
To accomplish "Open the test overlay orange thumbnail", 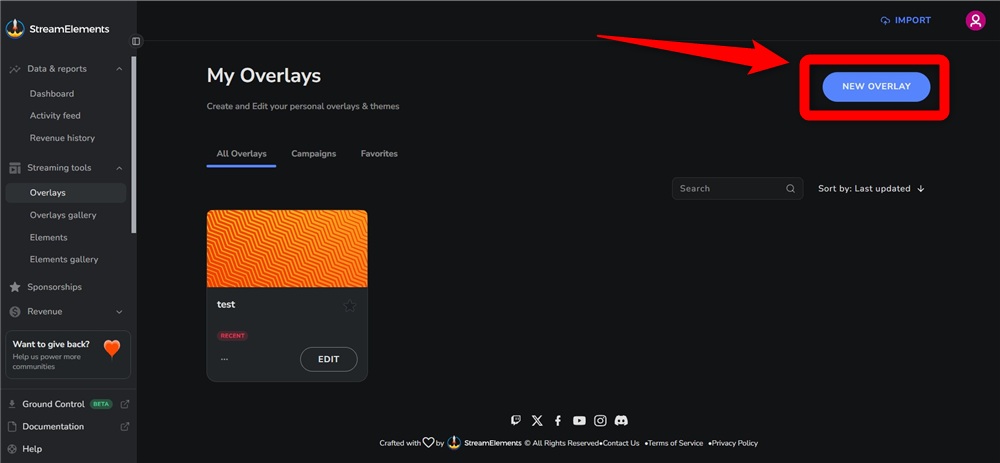I will click(287, 249).
